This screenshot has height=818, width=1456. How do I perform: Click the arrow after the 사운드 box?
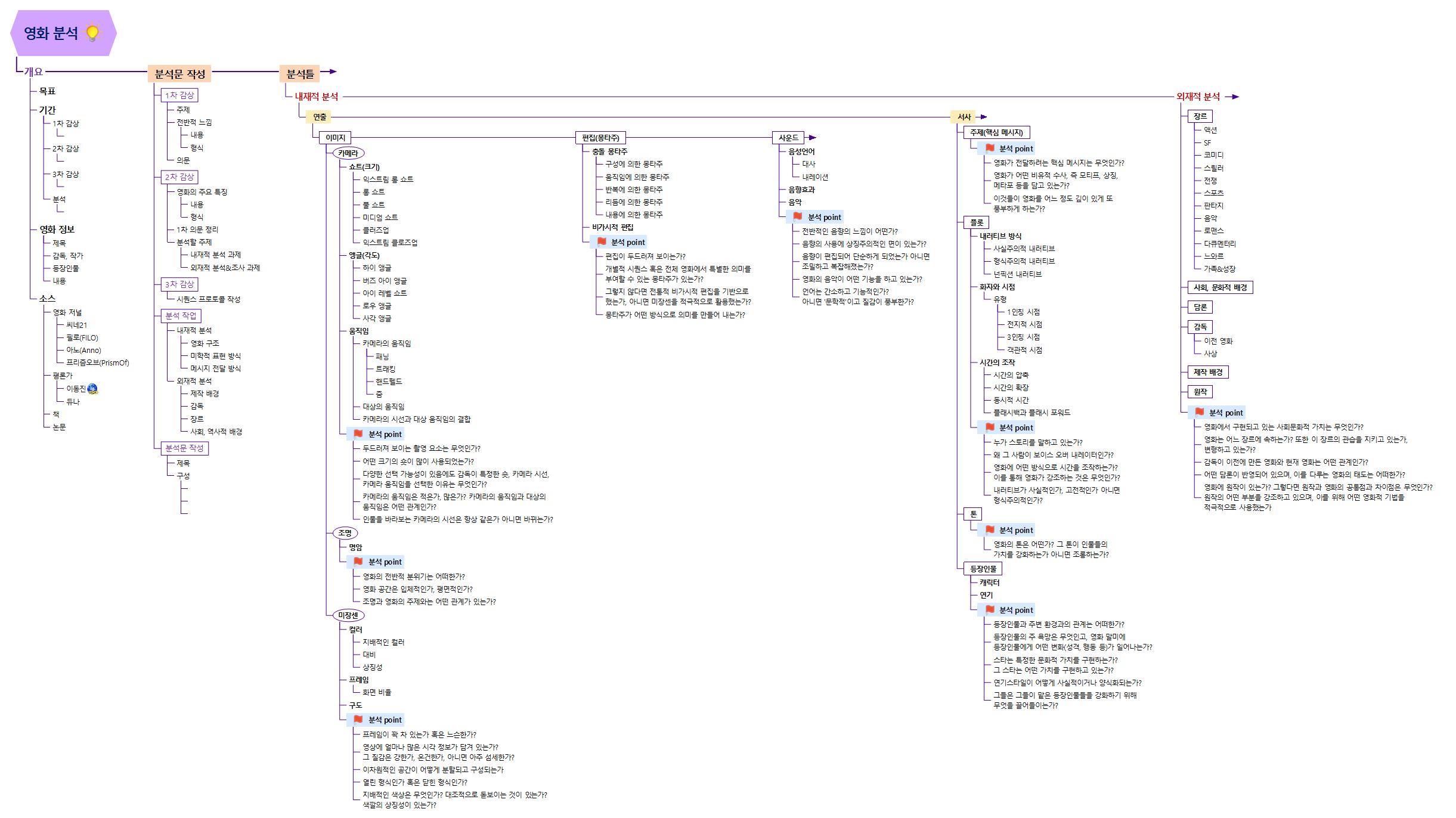[812, 138]
